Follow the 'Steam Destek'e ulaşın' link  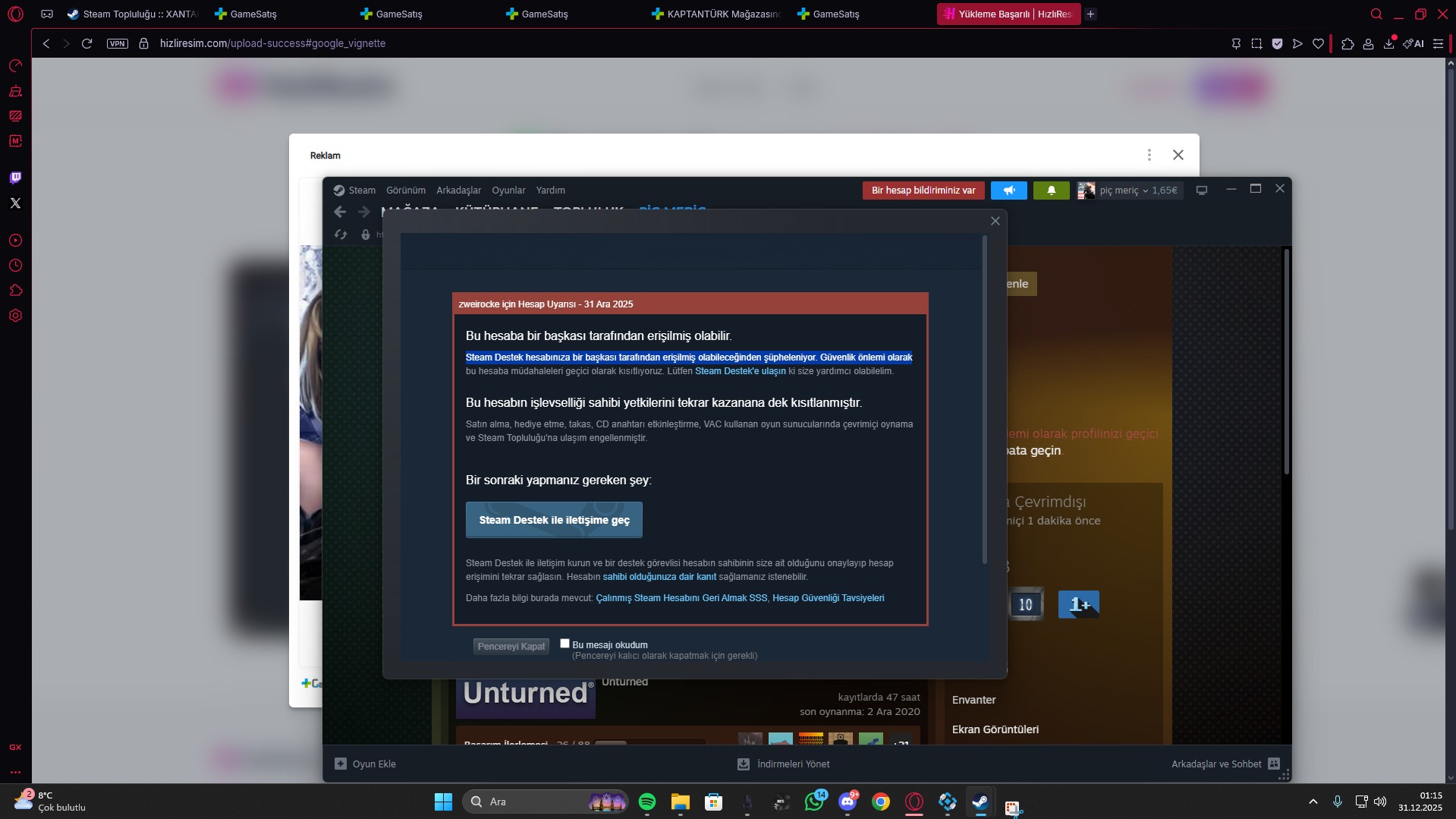[x=741, y=371]
